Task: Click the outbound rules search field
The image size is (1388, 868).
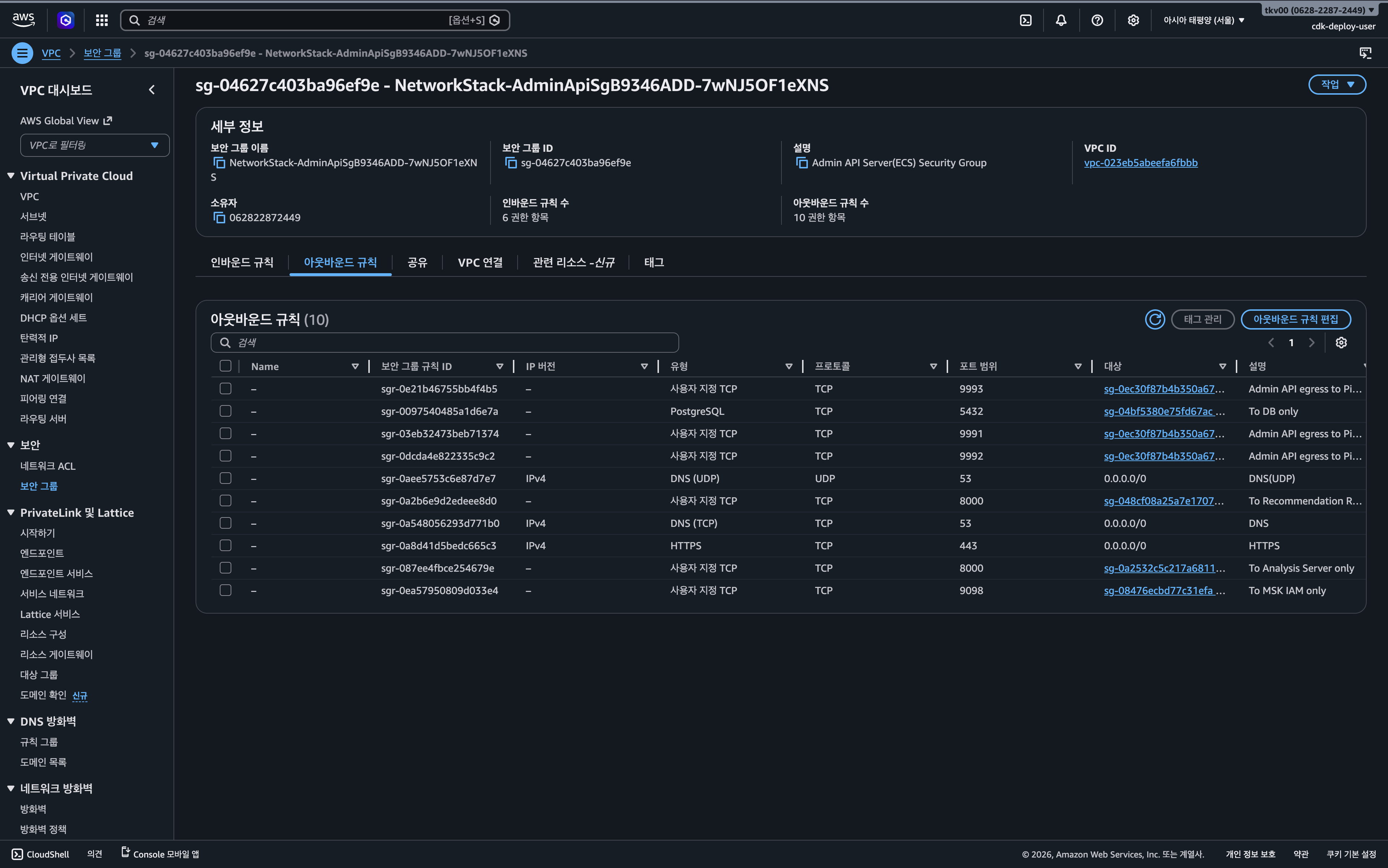Action: tap(445, 343)
